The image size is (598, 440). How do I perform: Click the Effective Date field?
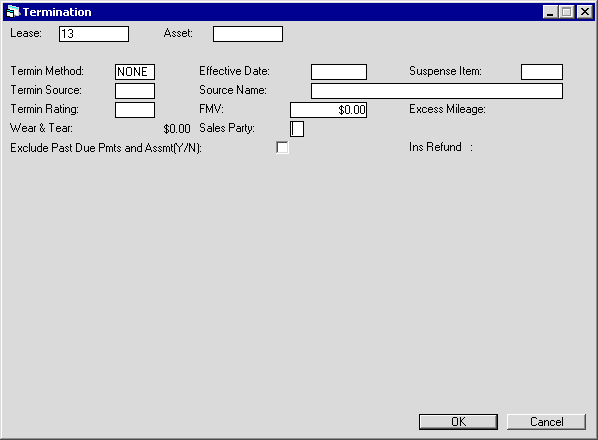point(339,72)
